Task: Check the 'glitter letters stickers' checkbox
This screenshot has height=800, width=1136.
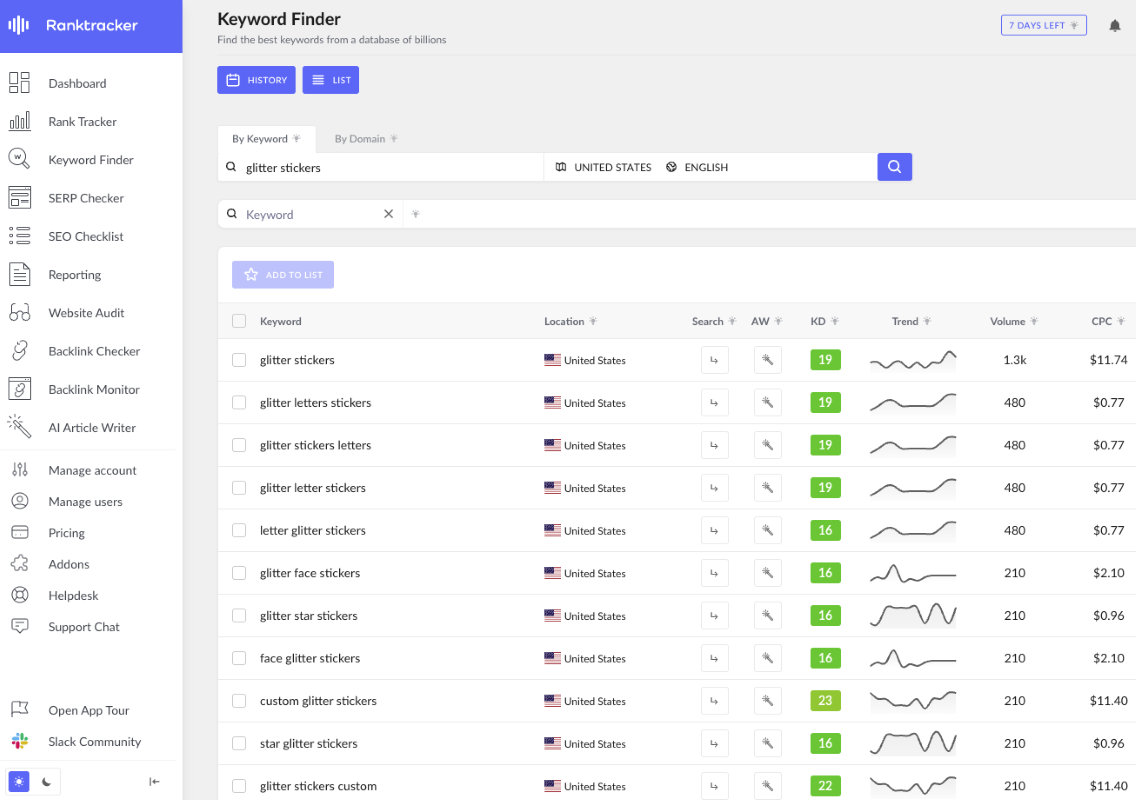Action: pyautogui.click(x=239, y=402)
